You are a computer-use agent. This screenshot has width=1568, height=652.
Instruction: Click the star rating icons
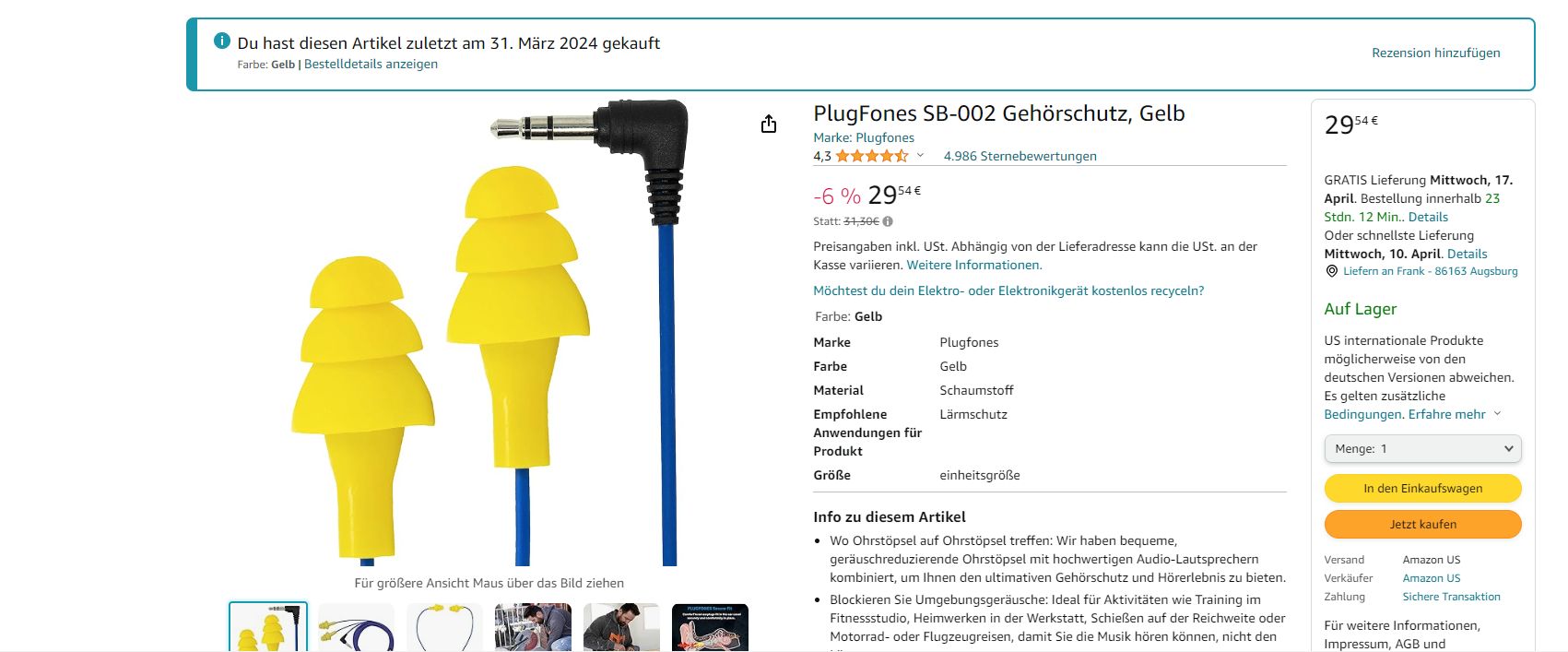tap(872, 156)
